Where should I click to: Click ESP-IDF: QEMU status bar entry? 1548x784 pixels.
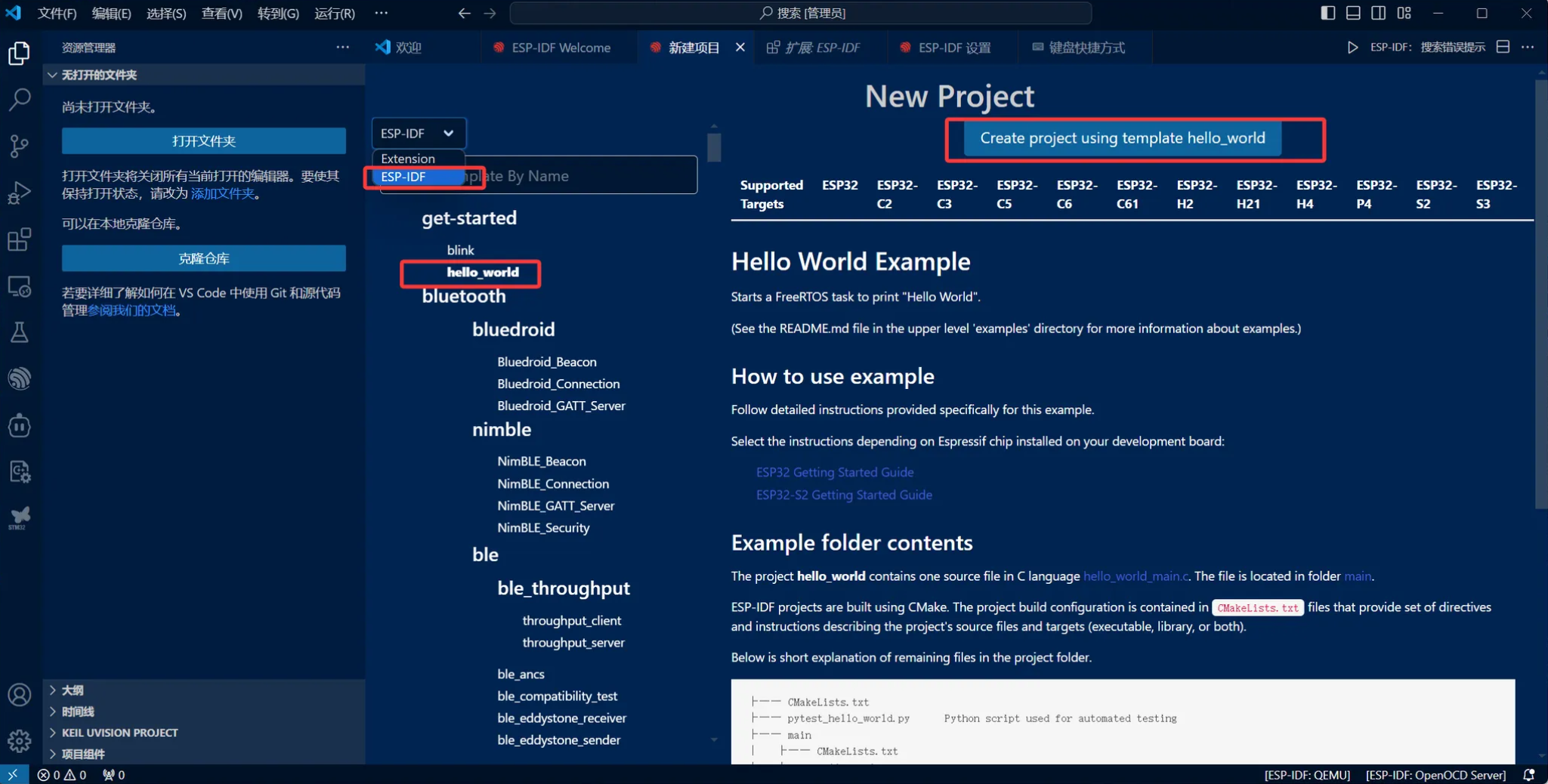[x=1307, y=775]
